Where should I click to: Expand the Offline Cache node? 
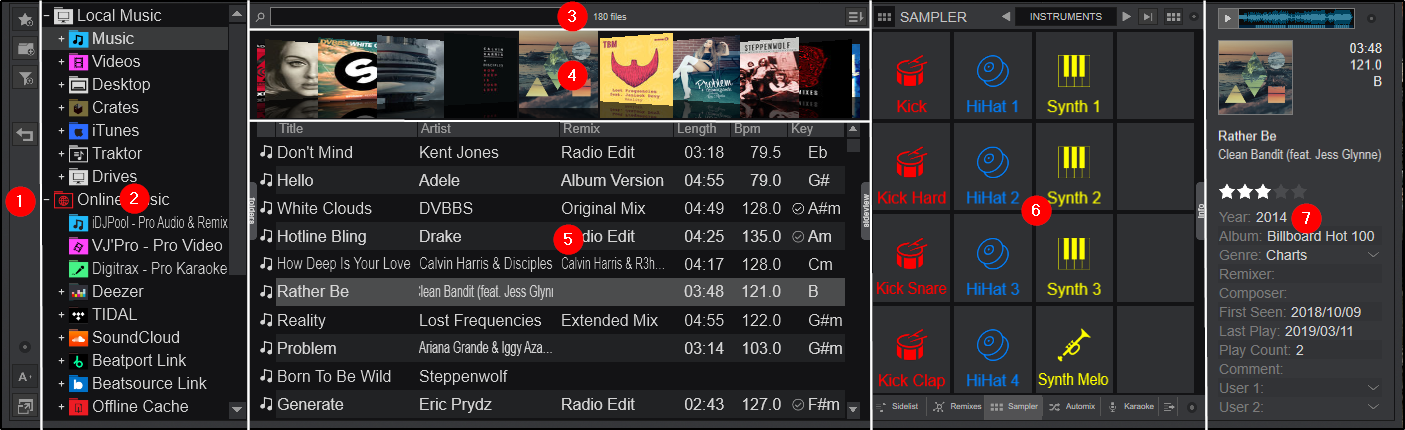click(x=61, y=407)
